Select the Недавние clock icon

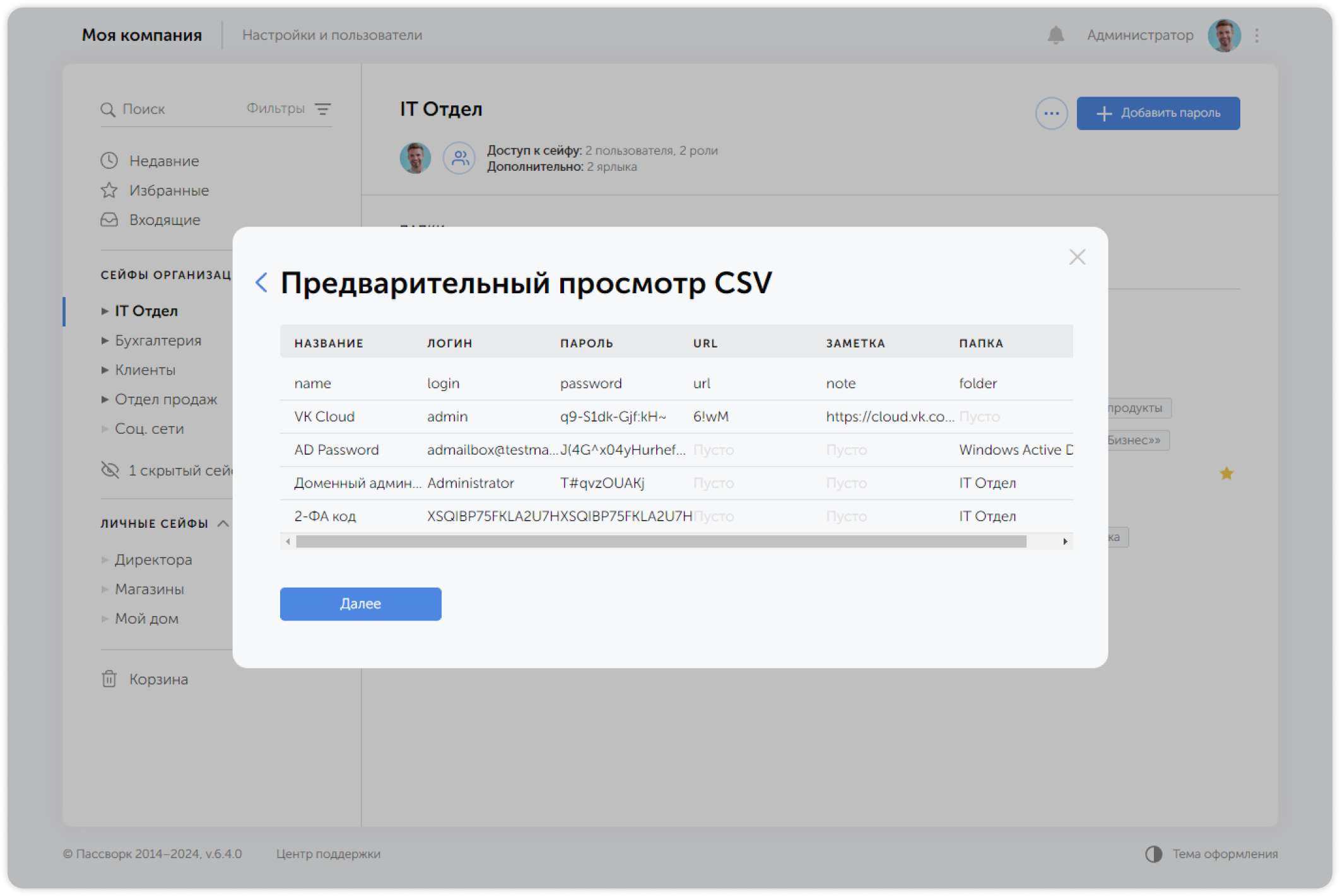point(109,160)
